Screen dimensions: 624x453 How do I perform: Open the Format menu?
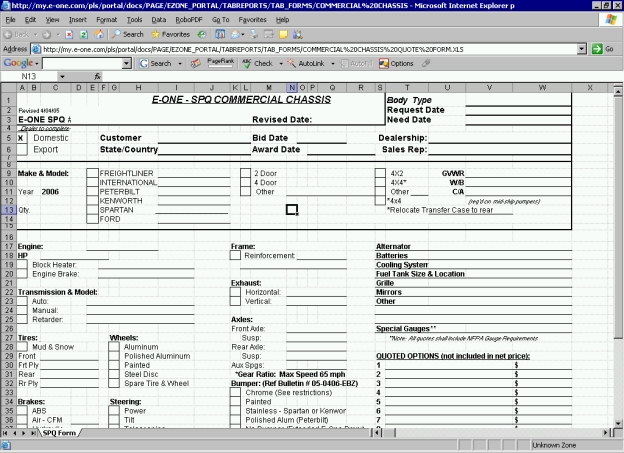pyautogui.click(x=107, y=20)
